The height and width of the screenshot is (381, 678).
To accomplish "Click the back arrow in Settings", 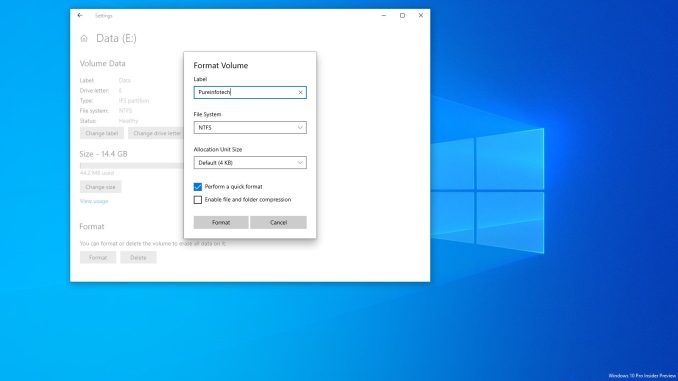I will [x=80, y=16].
